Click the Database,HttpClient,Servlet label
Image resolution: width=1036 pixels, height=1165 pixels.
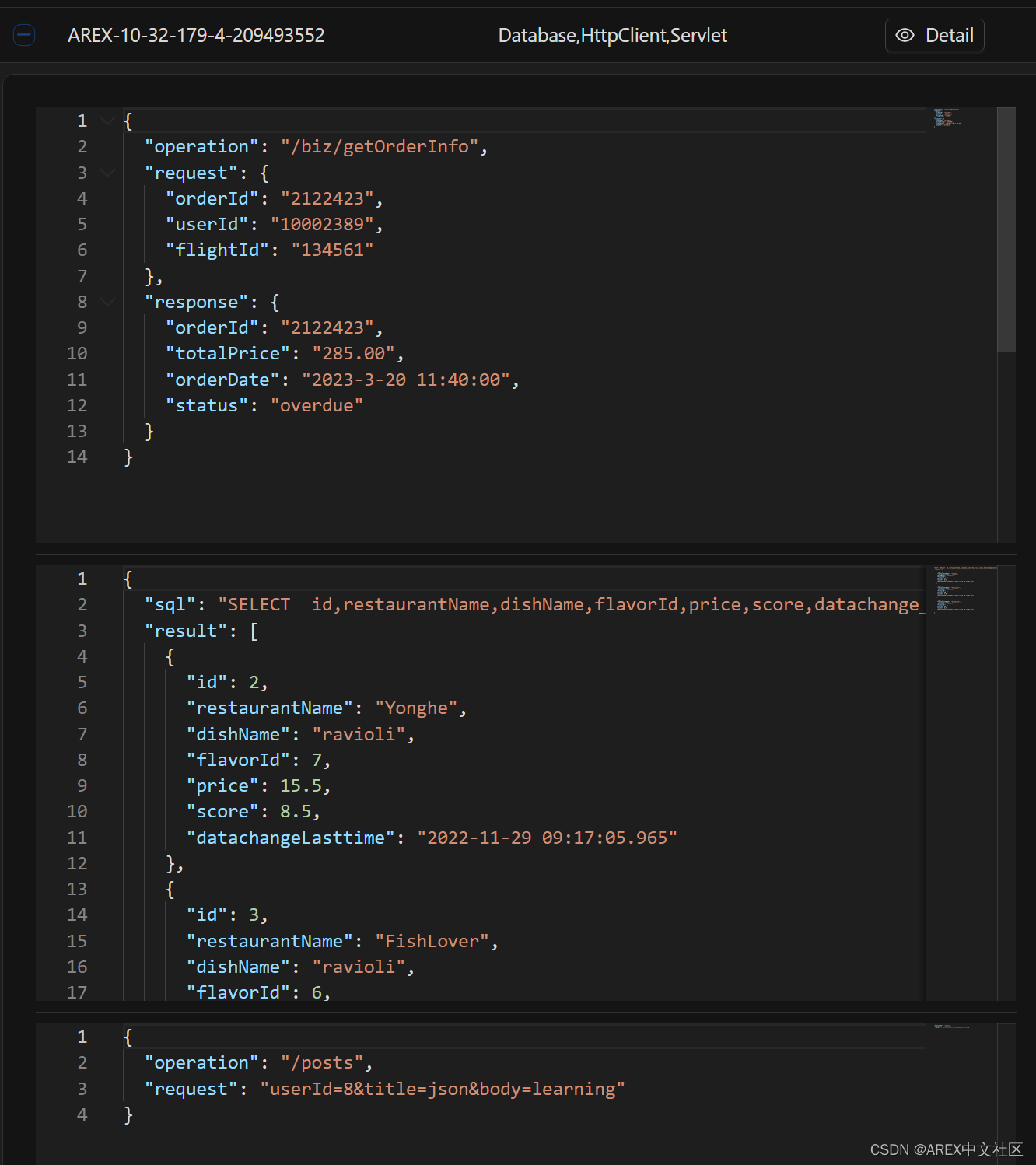612,35
